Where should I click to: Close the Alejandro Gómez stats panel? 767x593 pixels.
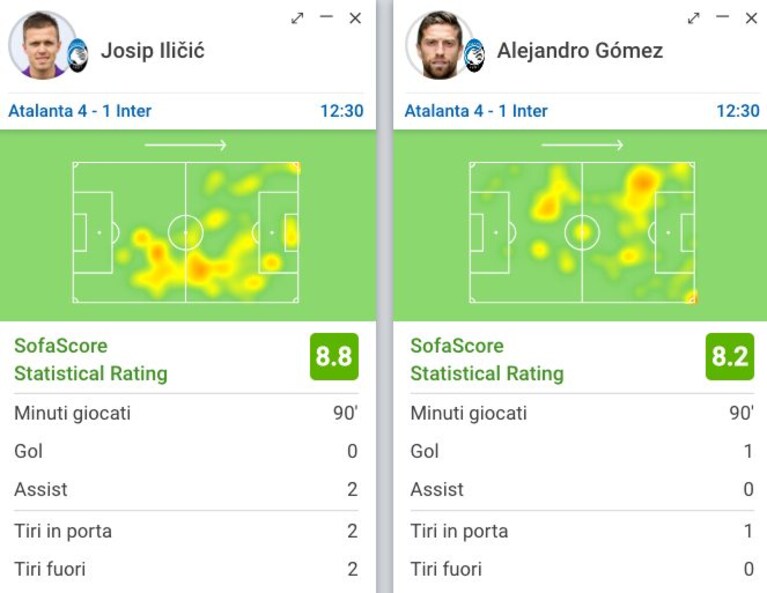[x=751, y=18]
